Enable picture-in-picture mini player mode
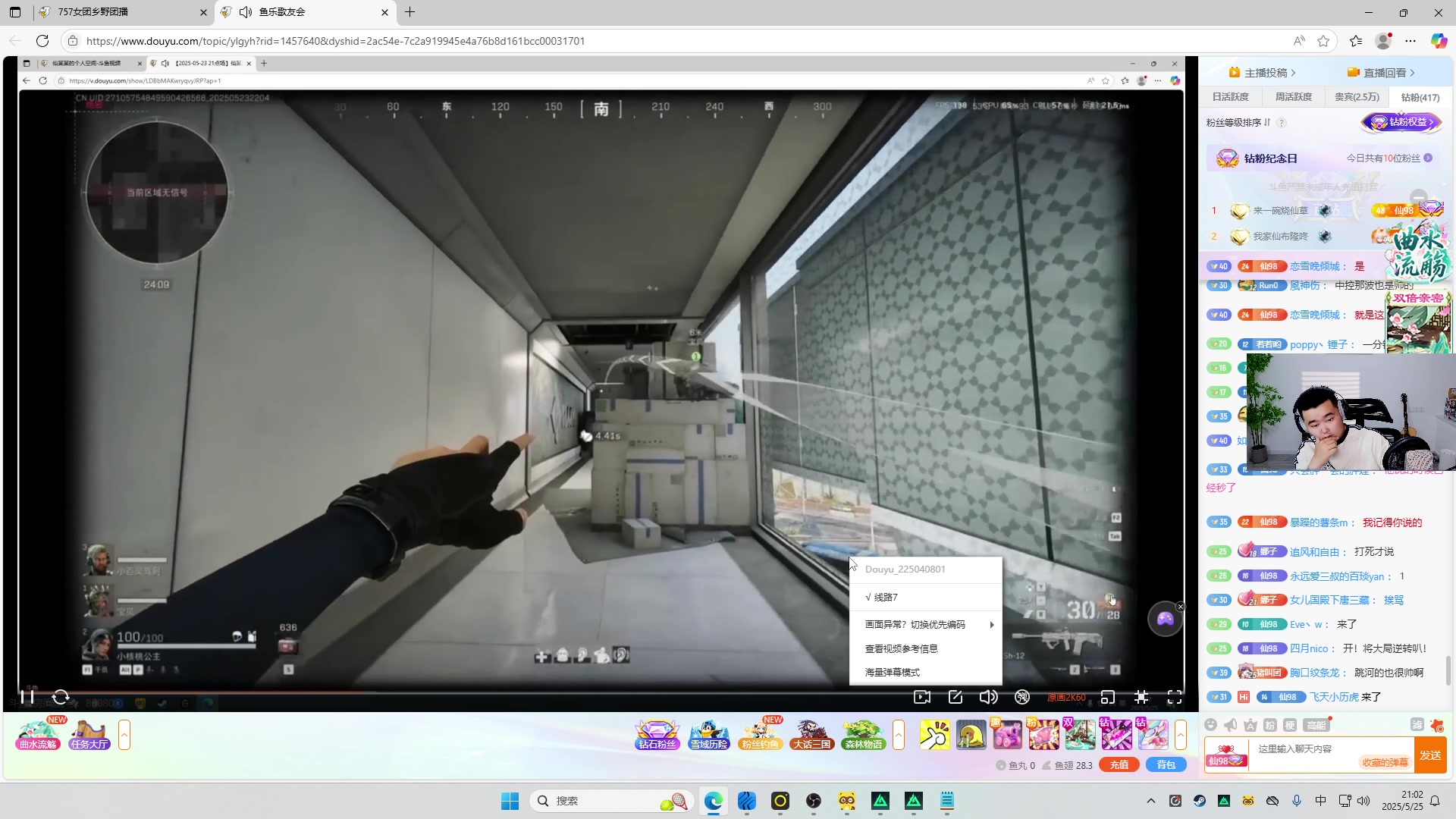This screenshot has height=819, width=1456. [1108, 697]
